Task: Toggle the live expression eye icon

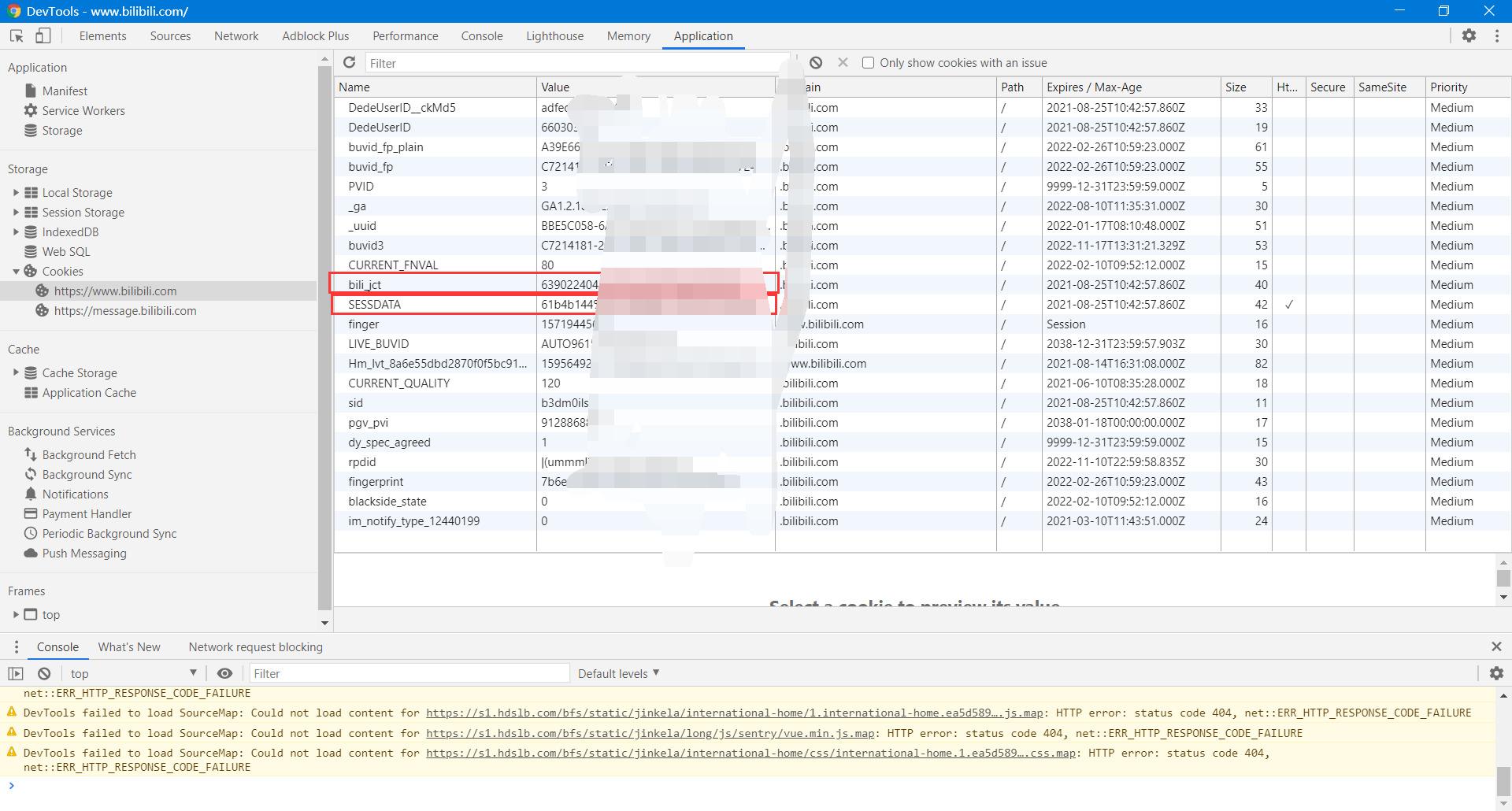Action: [x=224, y=673]
